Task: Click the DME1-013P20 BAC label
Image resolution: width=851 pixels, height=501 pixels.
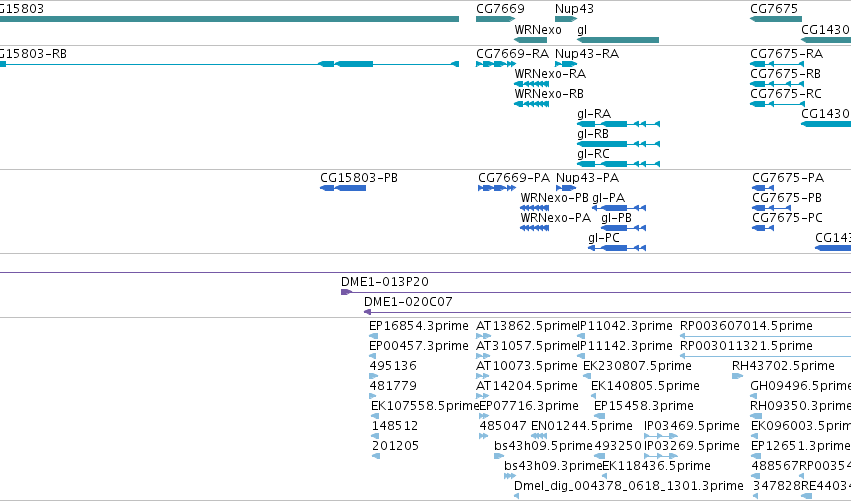Action: [384, 282]
